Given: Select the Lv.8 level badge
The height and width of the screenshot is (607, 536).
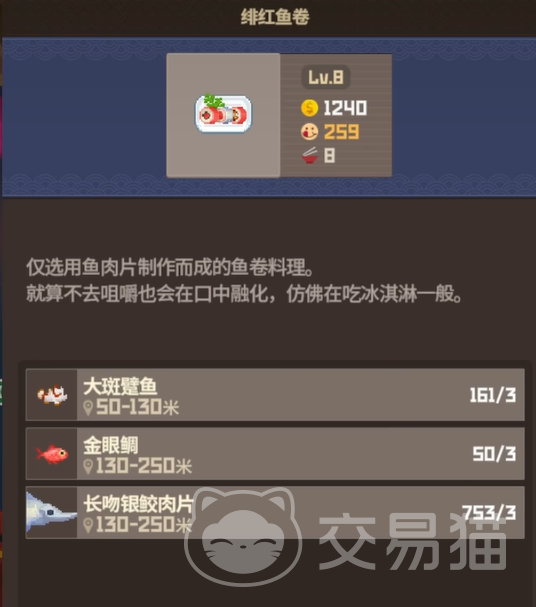Looking at the screenshot, I should click(x=326, y=77).
